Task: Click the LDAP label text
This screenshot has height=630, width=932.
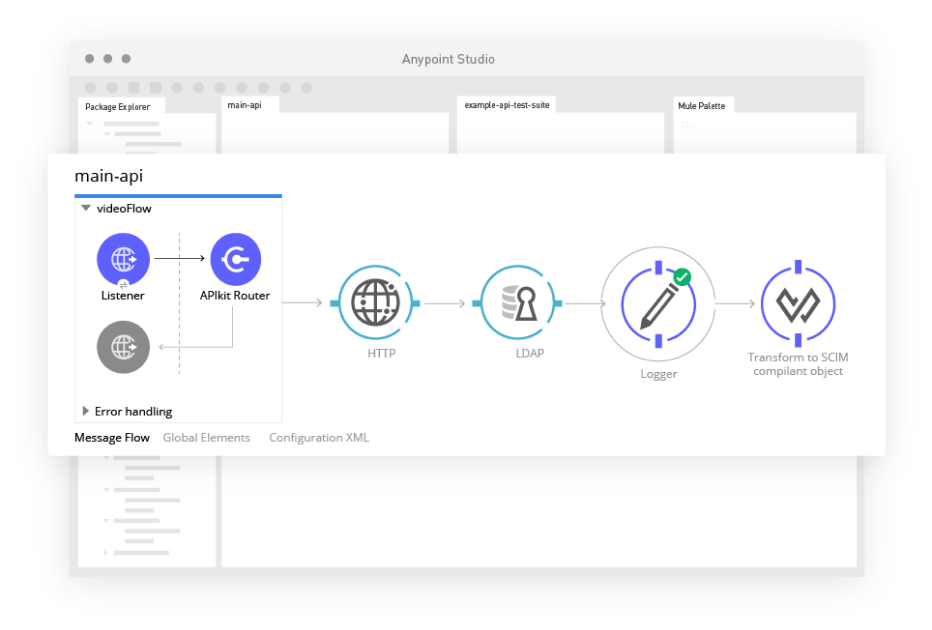Action: coord(530,354)
